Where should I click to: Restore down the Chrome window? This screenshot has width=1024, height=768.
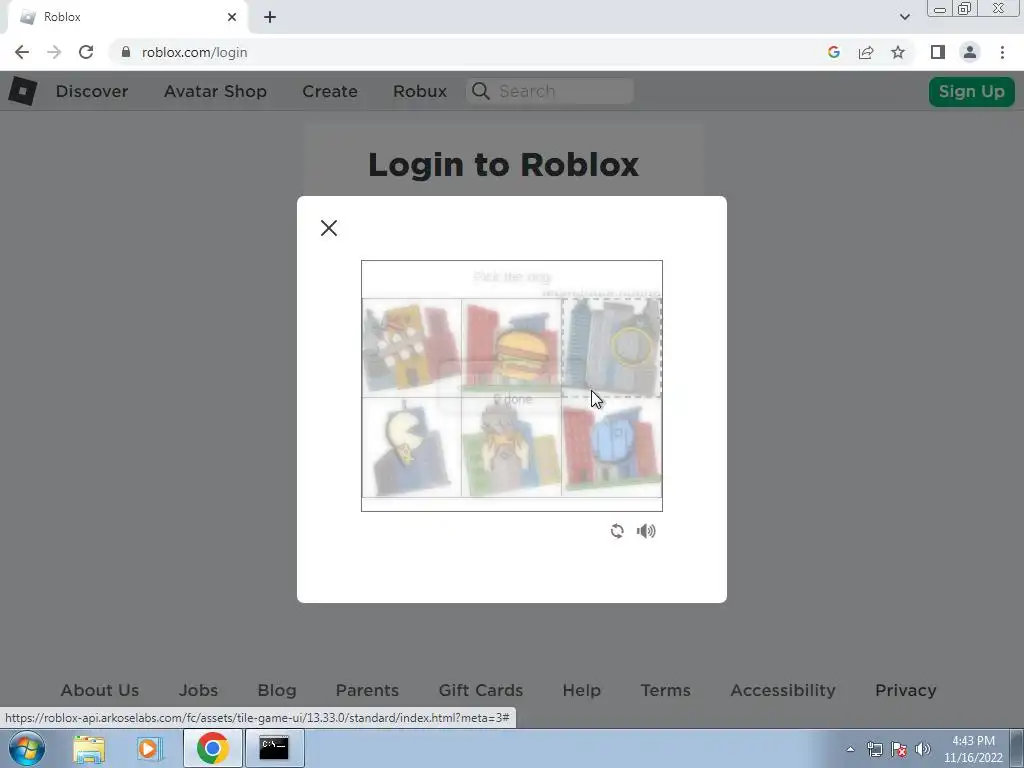click(x=965, y=9)
